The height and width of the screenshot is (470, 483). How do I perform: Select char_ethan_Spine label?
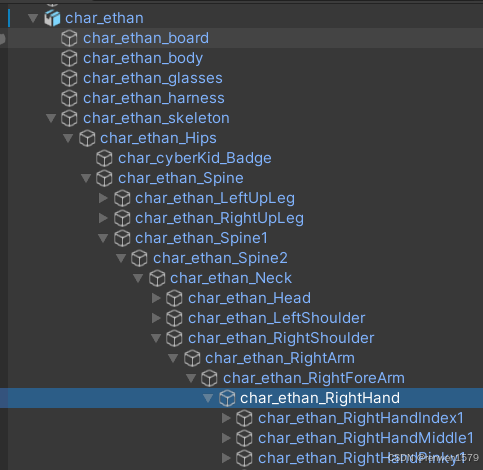coord(181,178)
